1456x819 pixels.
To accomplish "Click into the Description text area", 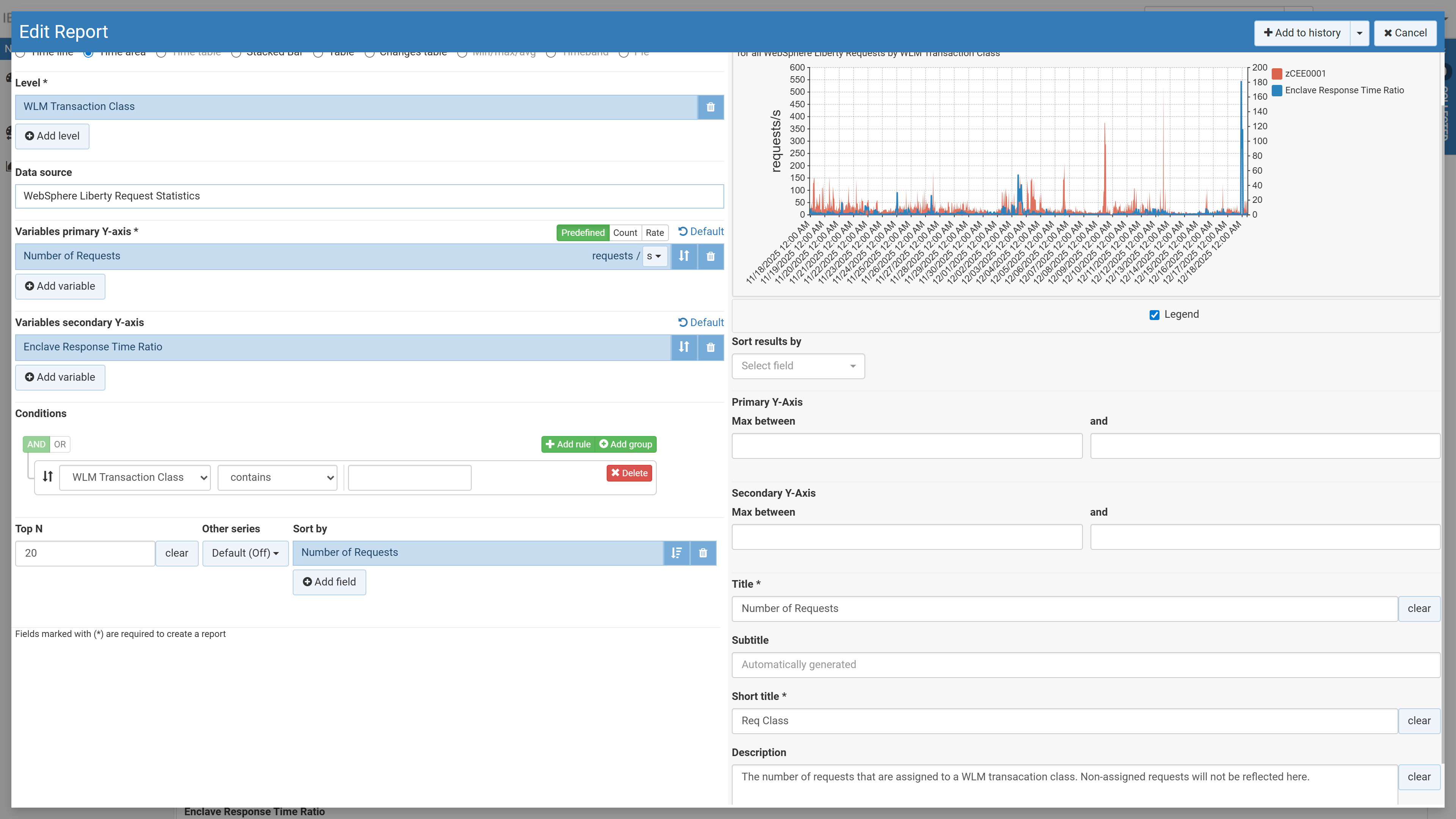I will [1064, 784].
